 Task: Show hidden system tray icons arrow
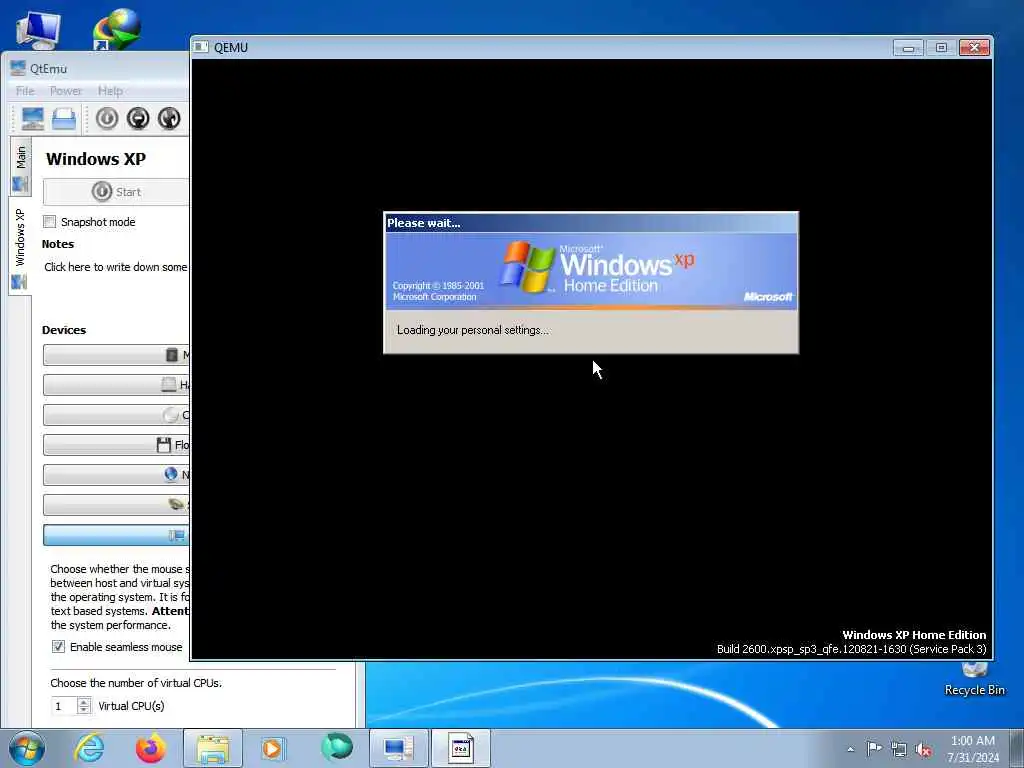[850, 749]
